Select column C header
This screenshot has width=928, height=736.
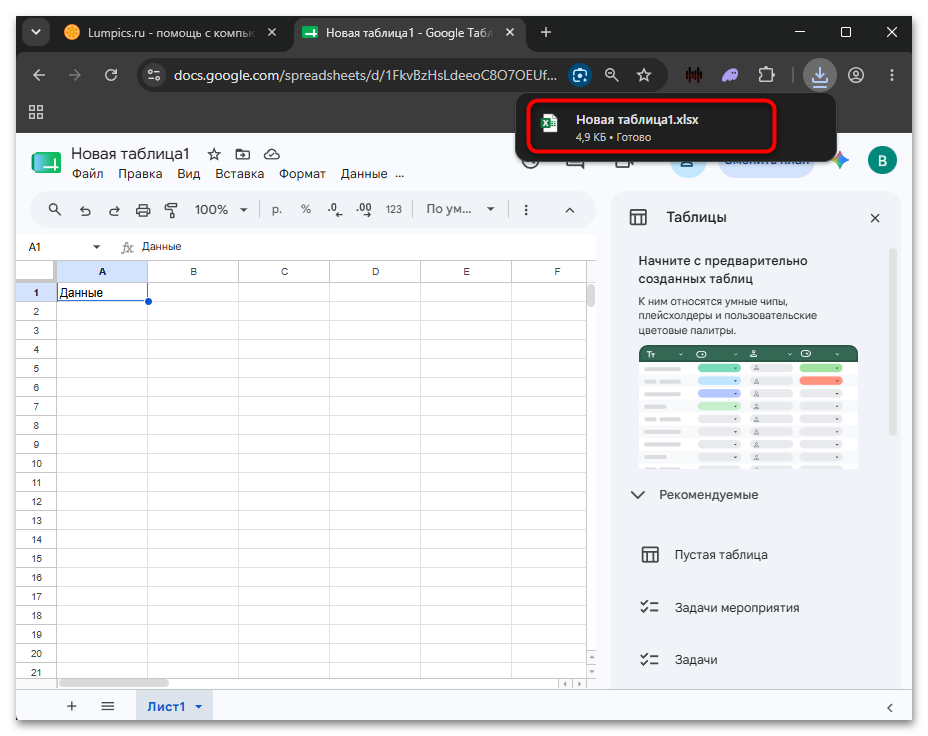(284, 272)
